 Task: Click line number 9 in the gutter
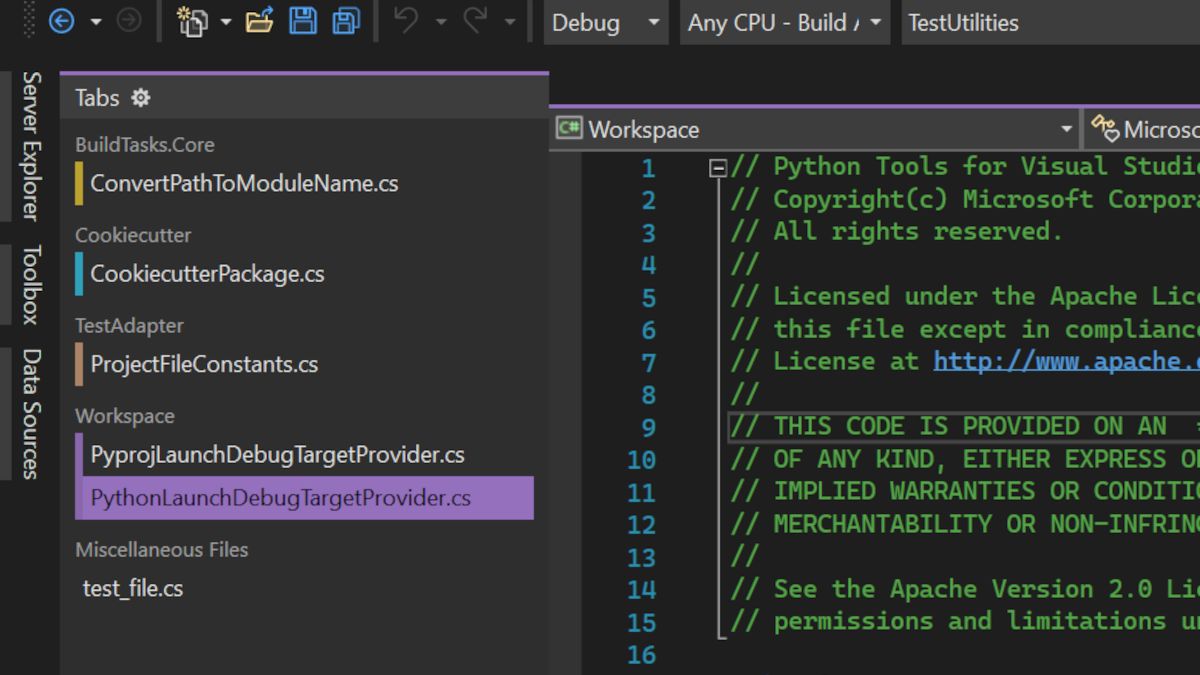648,428
